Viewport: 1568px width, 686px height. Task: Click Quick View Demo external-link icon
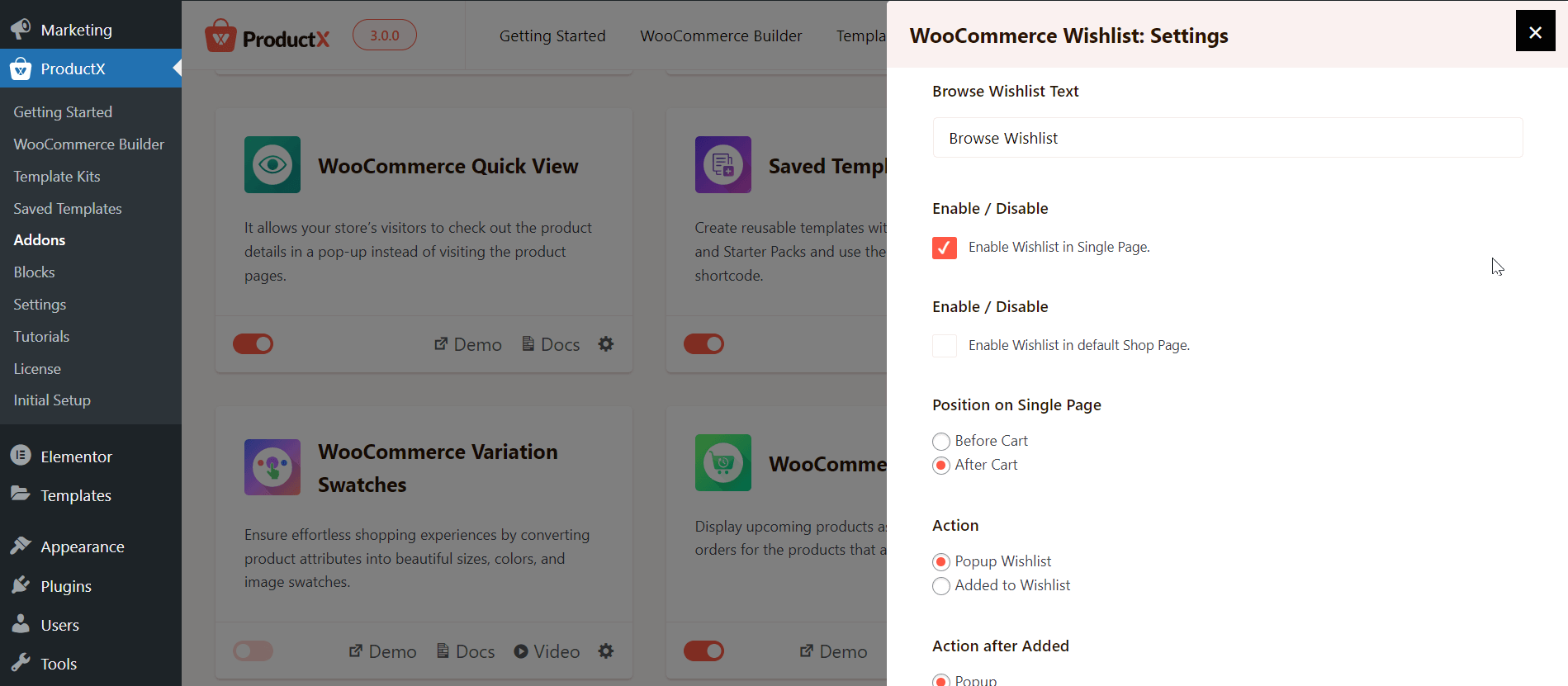(441, 343)
